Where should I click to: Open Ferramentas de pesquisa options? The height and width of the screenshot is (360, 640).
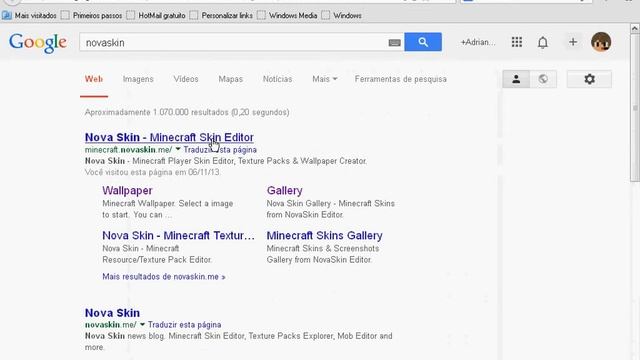coord(400,79)
